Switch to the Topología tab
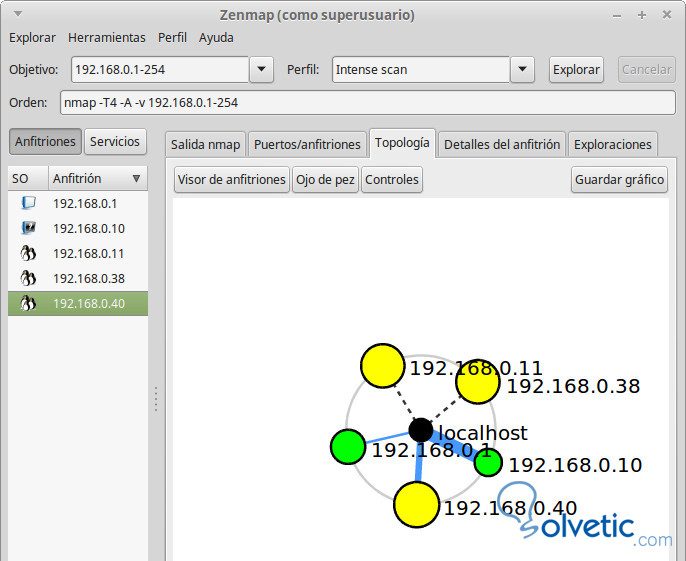The width and height of the screenshot is (686, 561). click(x=402, y=143)
